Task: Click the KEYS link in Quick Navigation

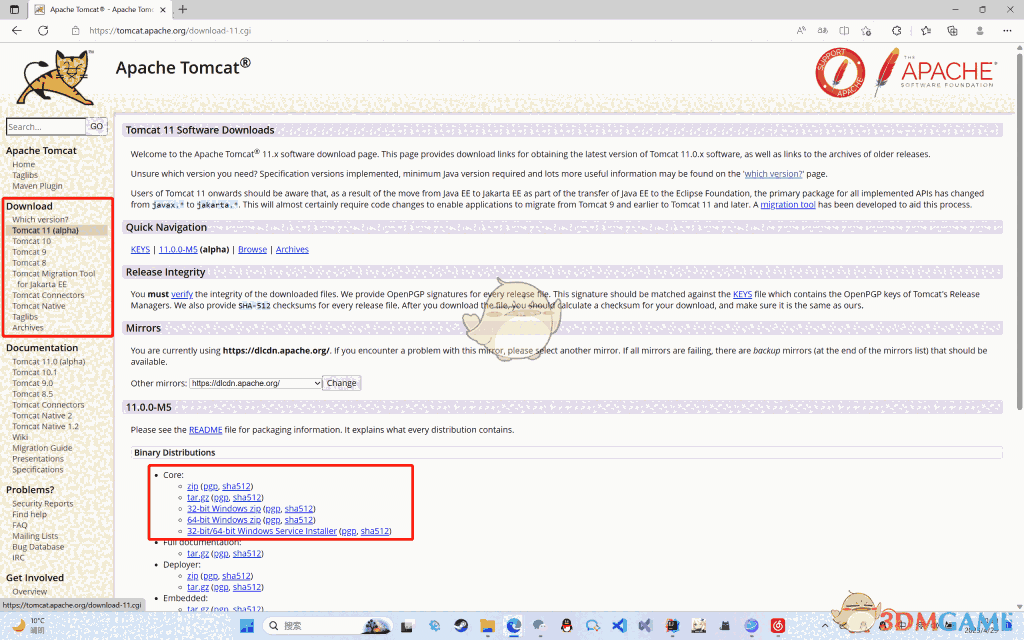Action: 140,249
